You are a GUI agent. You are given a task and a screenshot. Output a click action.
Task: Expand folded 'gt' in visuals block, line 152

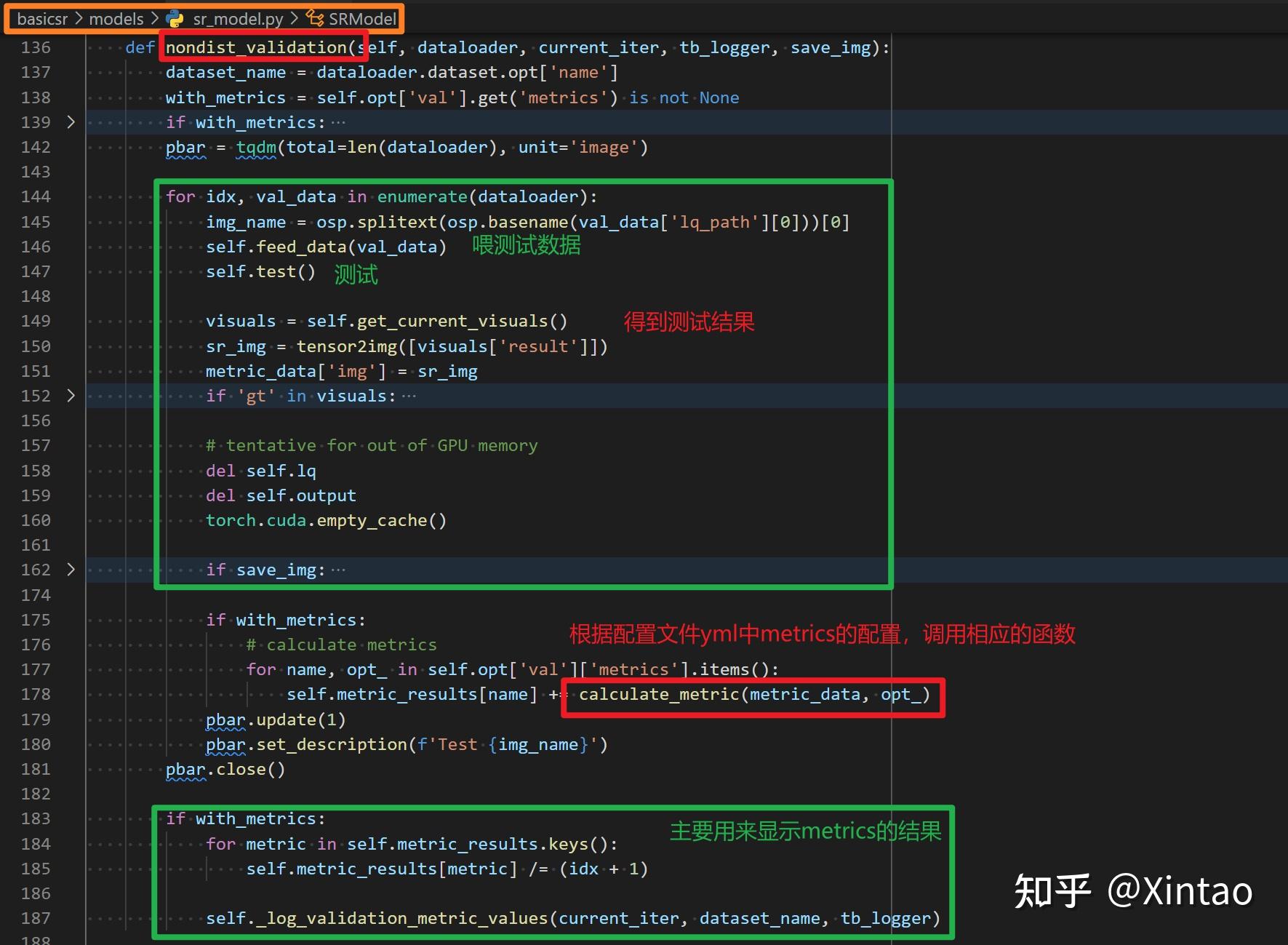tap(71, 396)
